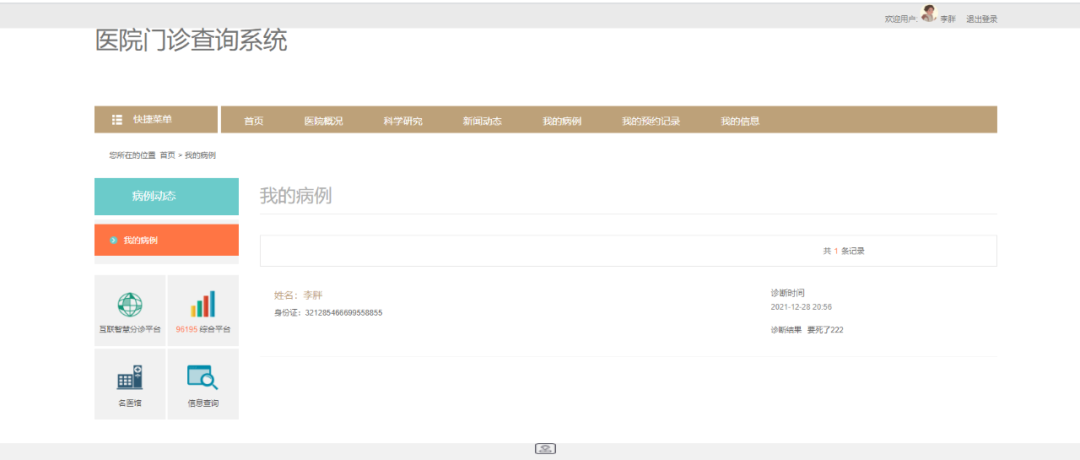Click the arrow bullet beside 我的病例 sidebar
This screenshot has height=460, width=1080.
(x=114, y=240)
